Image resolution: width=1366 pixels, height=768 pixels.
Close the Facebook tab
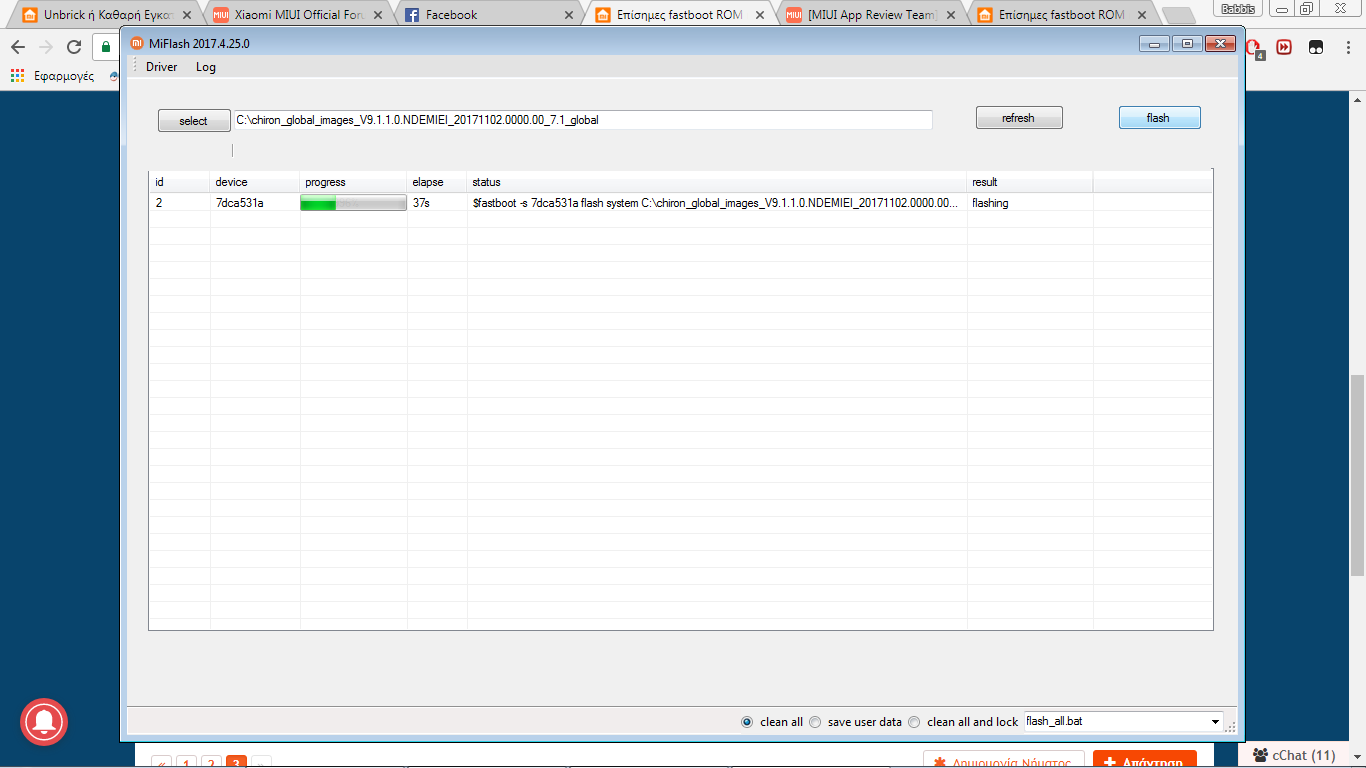569,15
